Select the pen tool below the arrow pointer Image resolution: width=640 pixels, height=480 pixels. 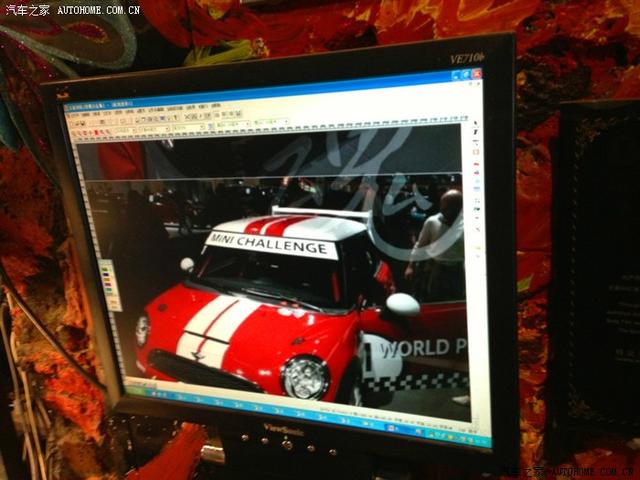(x=476, y=132)
